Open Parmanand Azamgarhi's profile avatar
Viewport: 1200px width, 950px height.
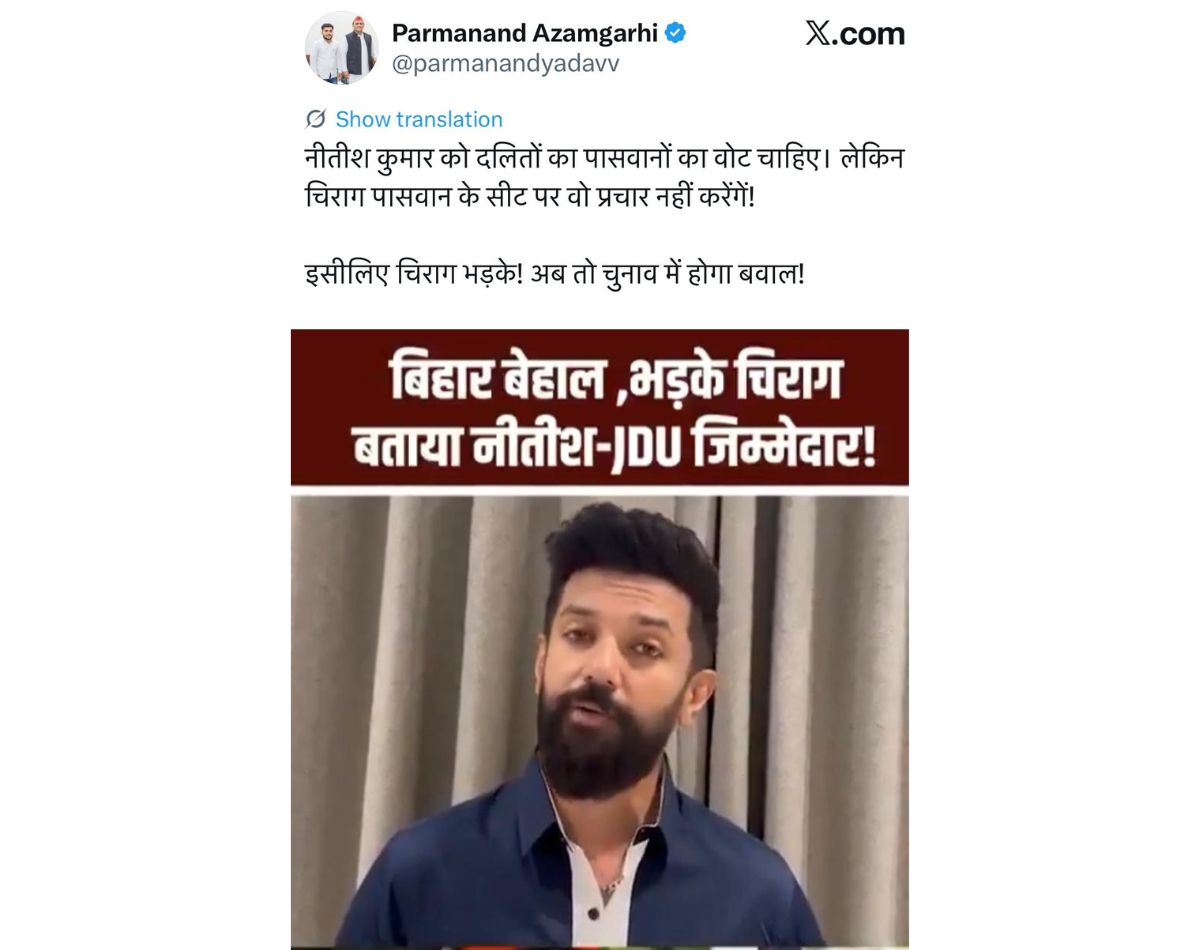(341, 48)
